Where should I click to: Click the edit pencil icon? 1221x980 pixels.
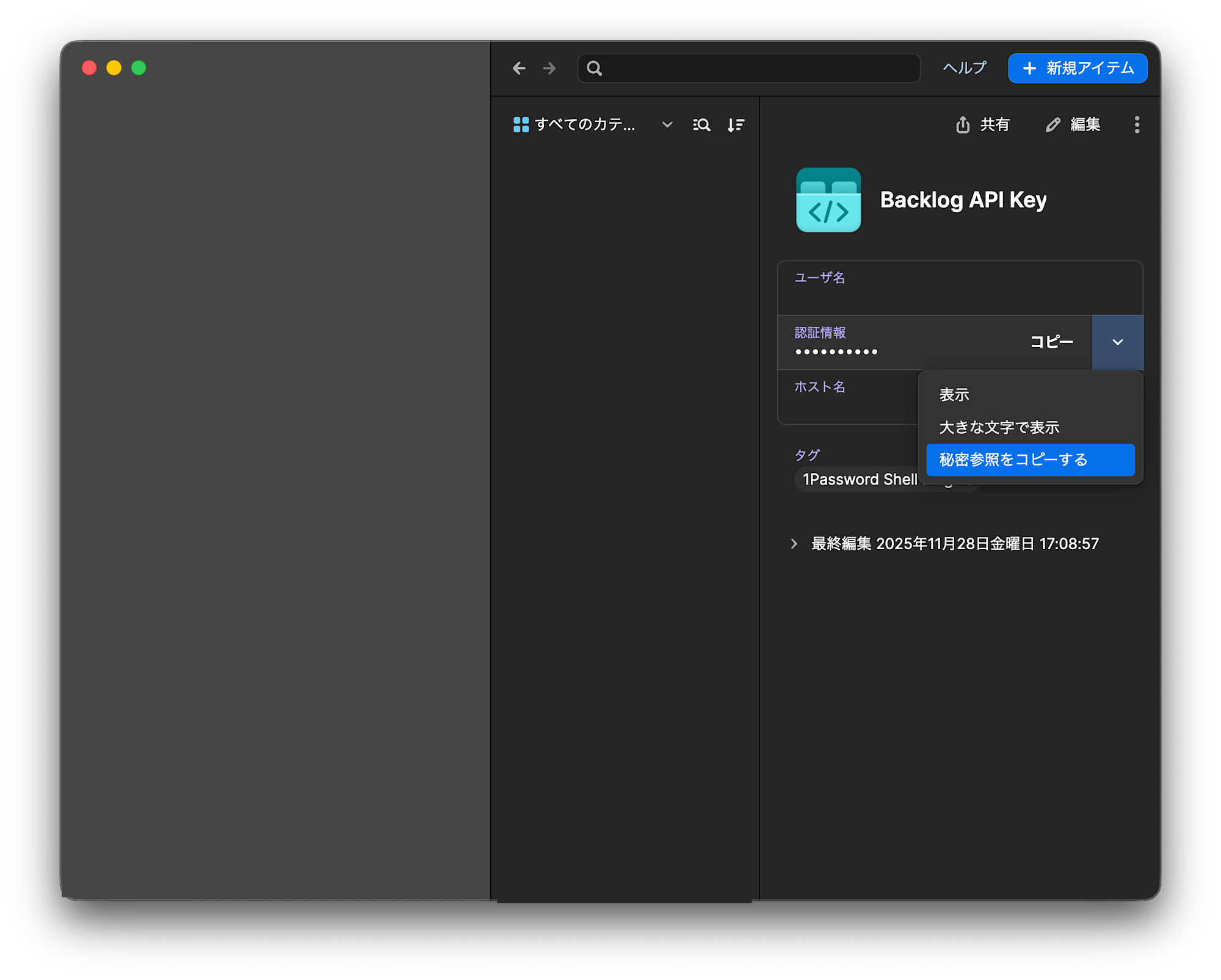[x=1053, y=125]
